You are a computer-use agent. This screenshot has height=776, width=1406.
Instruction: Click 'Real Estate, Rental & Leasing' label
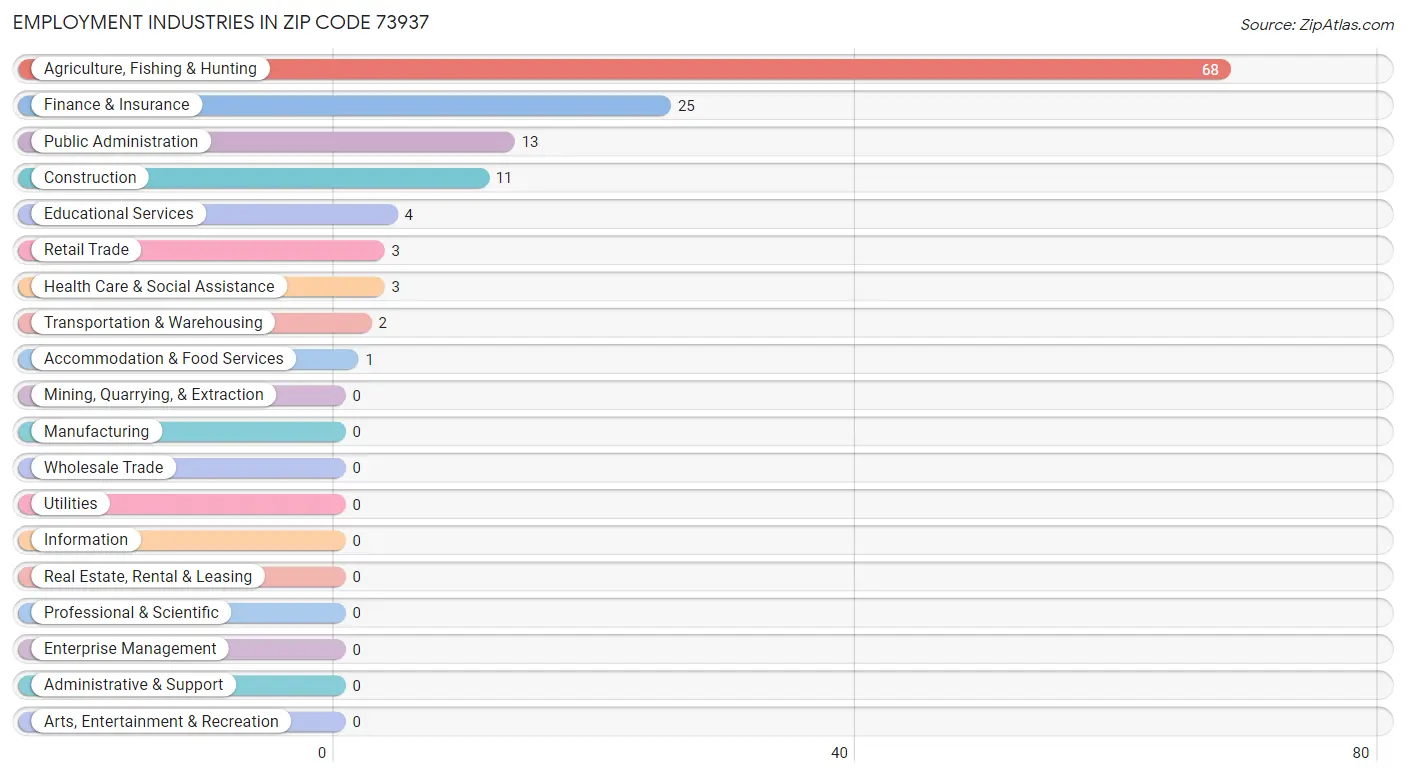pos(148,577)
